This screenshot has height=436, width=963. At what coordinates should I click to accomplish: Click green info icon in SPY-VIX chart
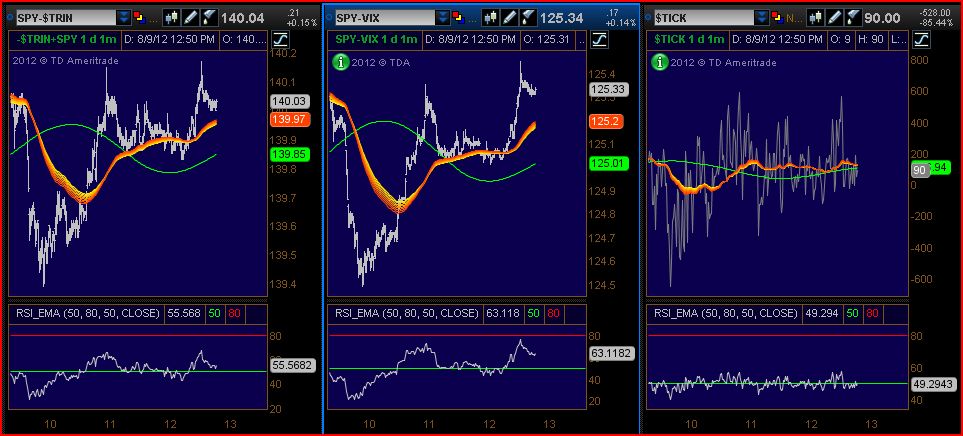pyautogui.click(x=340, y=62)
